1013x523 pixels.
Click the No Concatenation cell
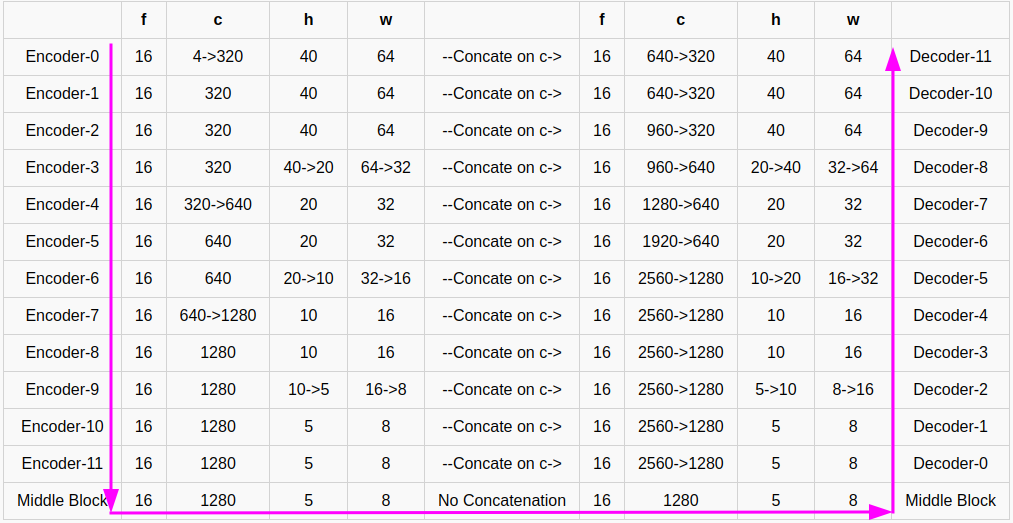click(502, 500)
